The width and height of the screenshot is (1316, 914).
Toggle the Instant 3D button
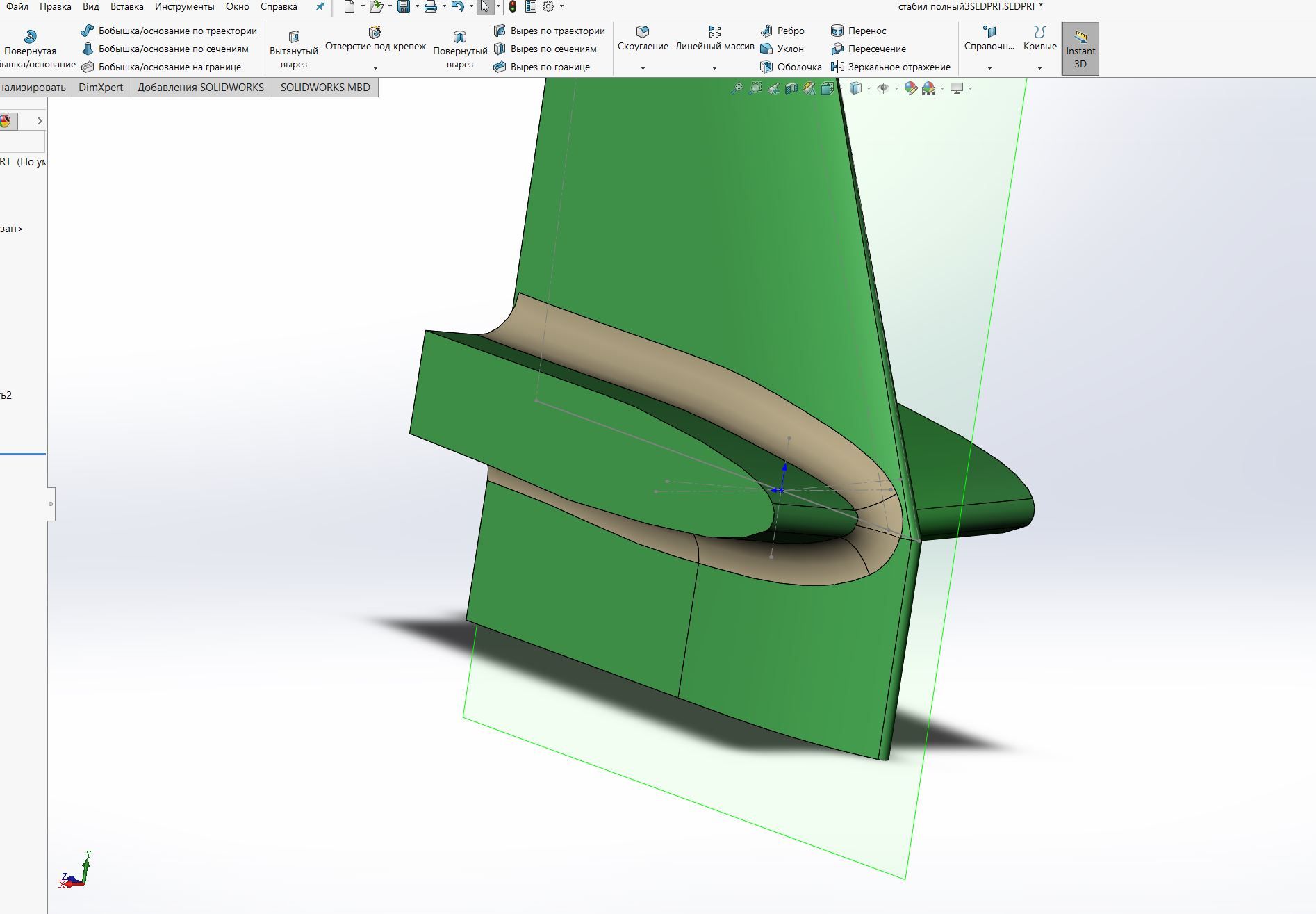(x=1080, y=49)
